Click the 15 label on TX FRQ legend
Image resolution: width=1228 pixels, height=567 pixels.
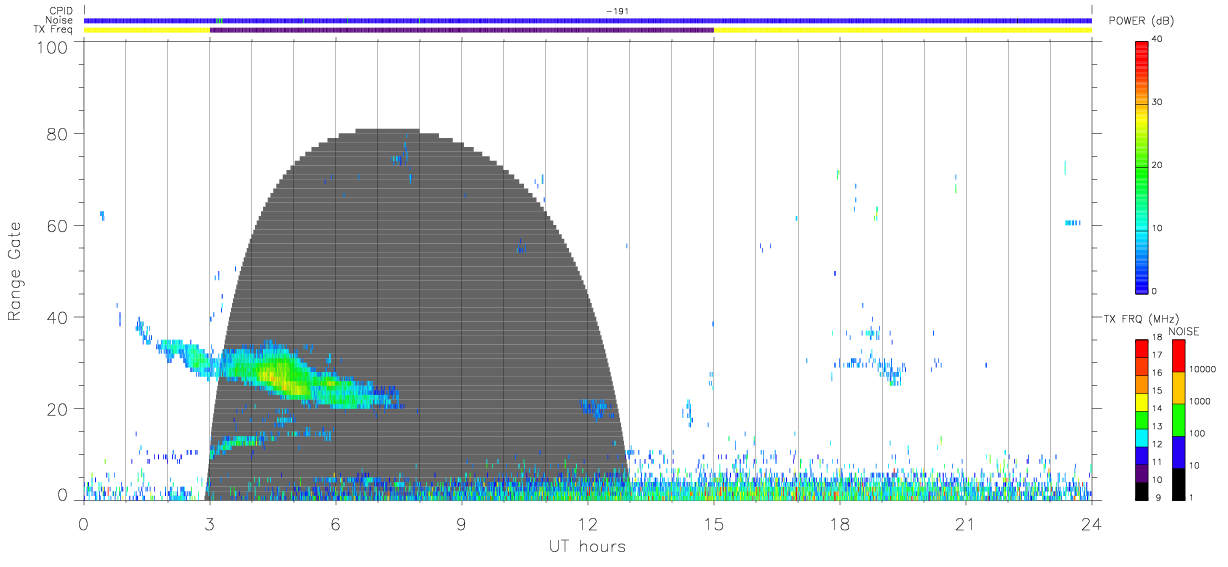[x=1157, y=392]
